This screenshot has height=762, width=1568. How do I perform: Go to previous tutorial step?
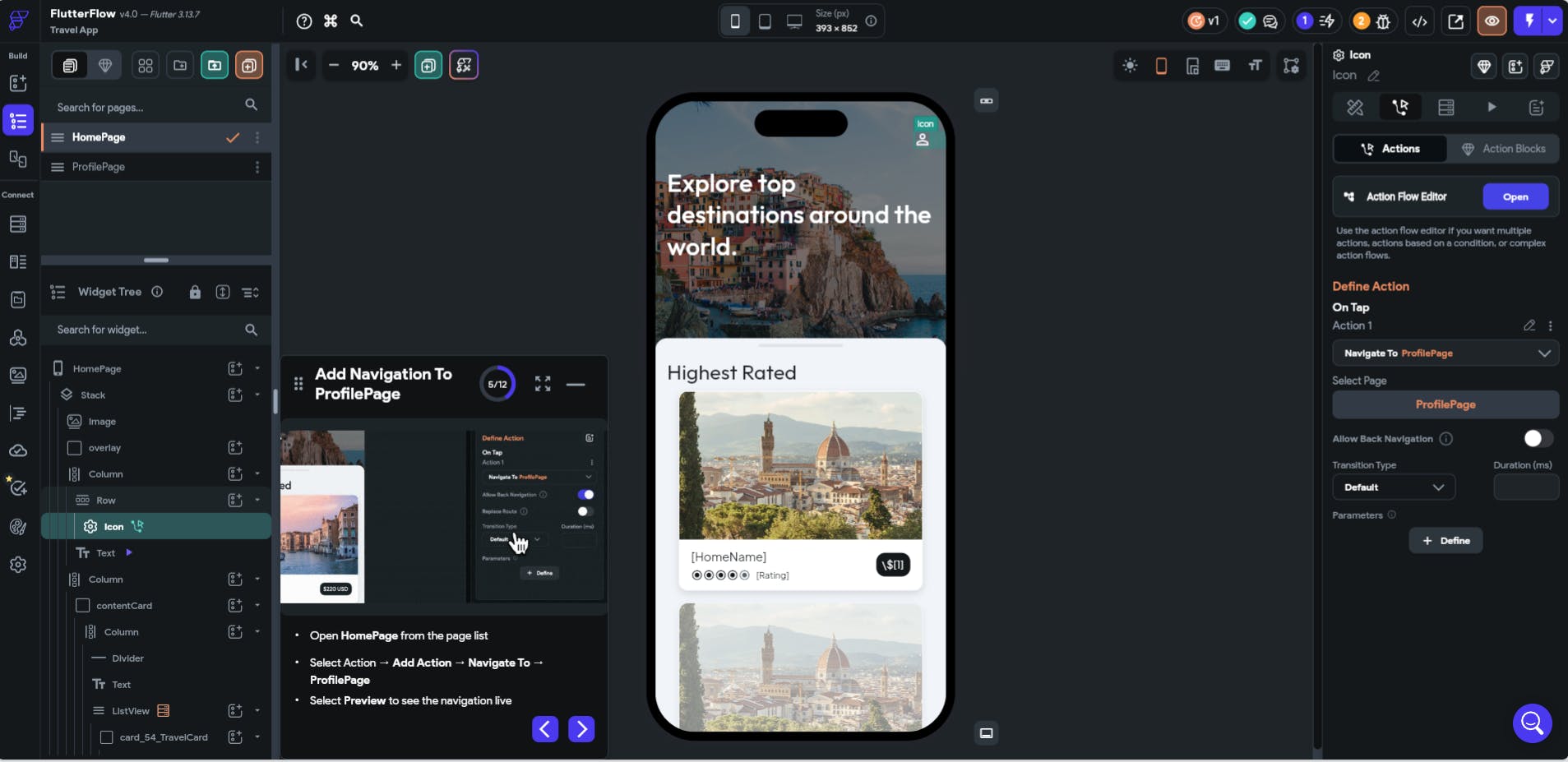(545, 728)
